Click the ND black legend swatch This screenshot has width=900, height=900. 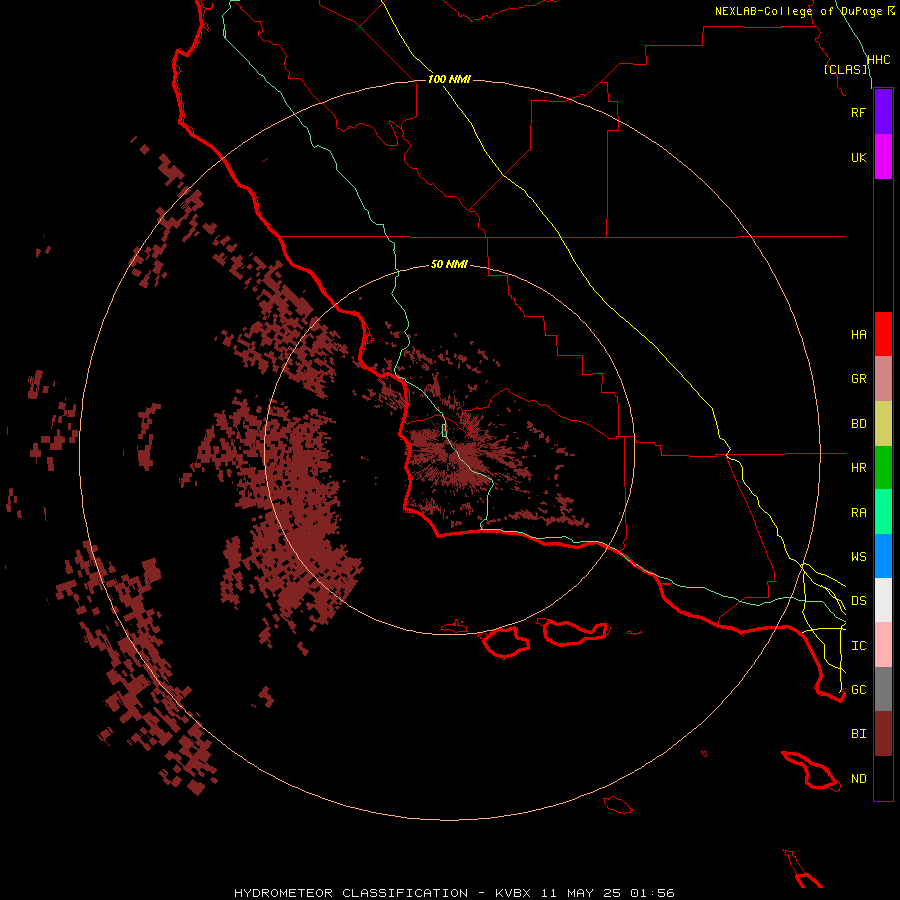coord(883,778)
